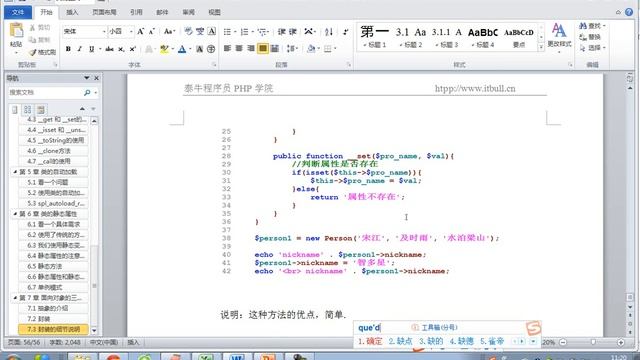Click the Character Border icon
640x360 pixels.
[211, 31]
